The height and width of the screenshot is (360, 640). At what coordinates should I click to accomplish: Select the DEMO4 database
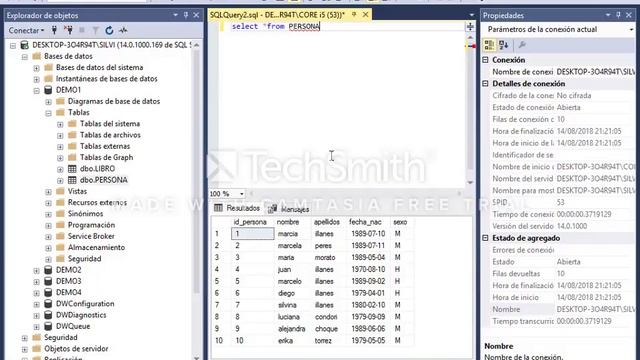69,292
